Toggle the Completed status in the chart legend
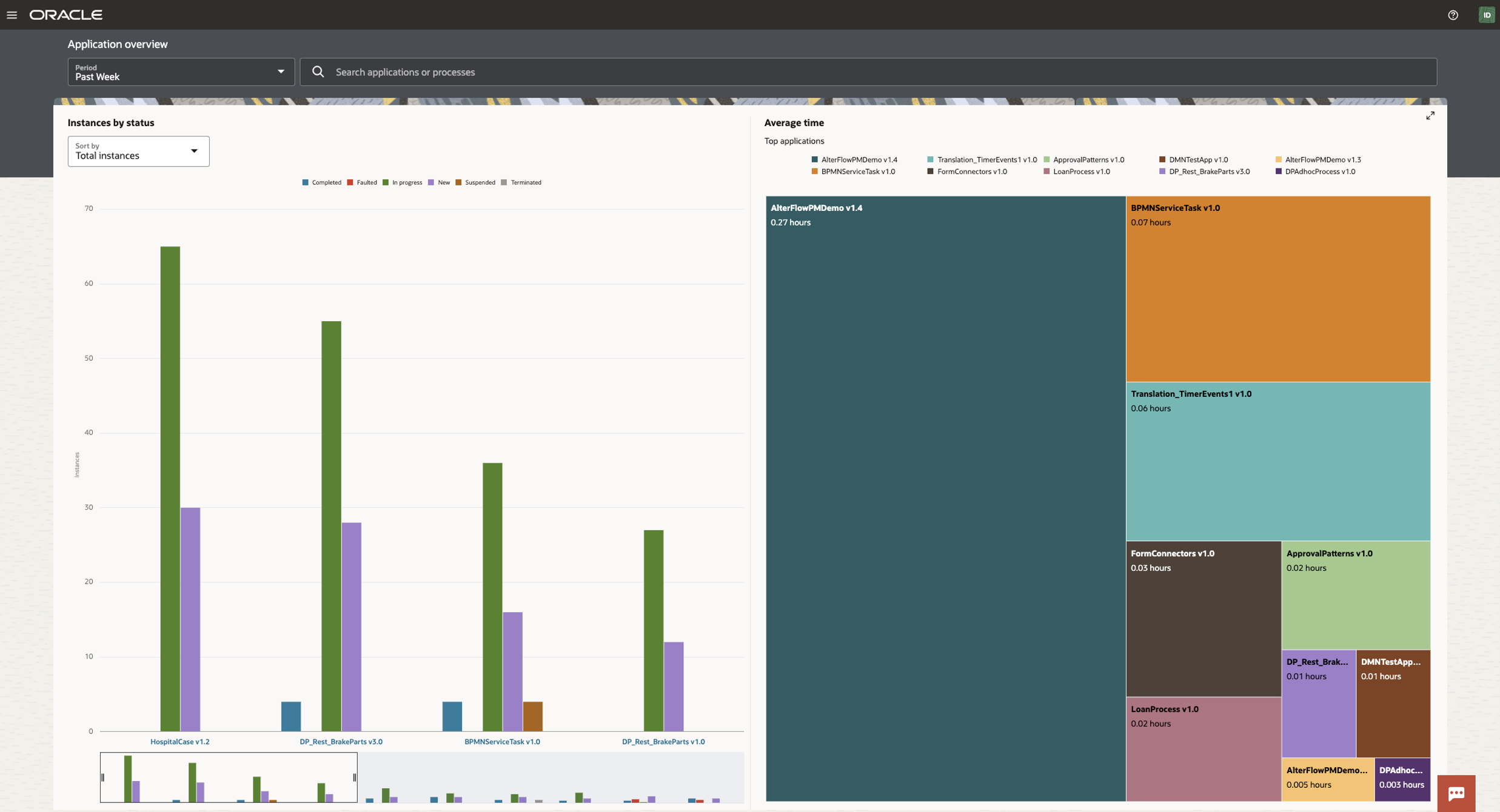 (x=323, y=182)
